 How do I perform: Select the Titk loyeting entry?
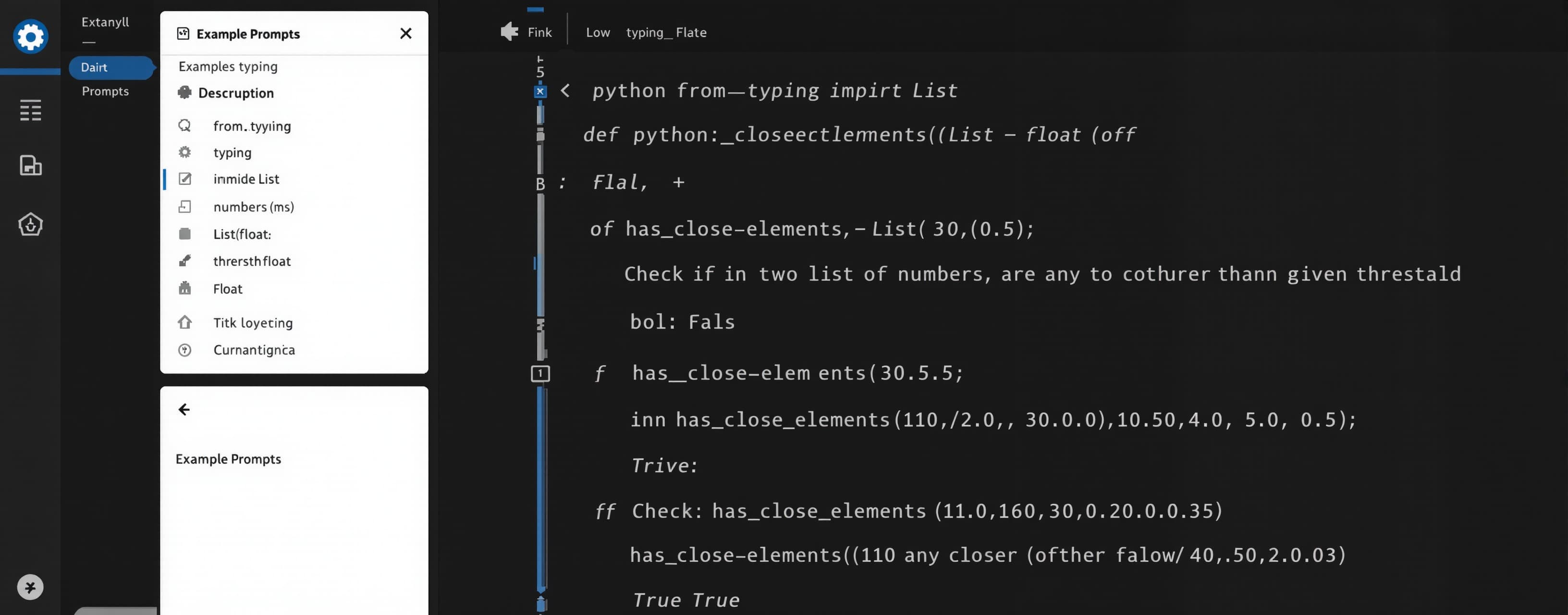[x=253, y=323]
